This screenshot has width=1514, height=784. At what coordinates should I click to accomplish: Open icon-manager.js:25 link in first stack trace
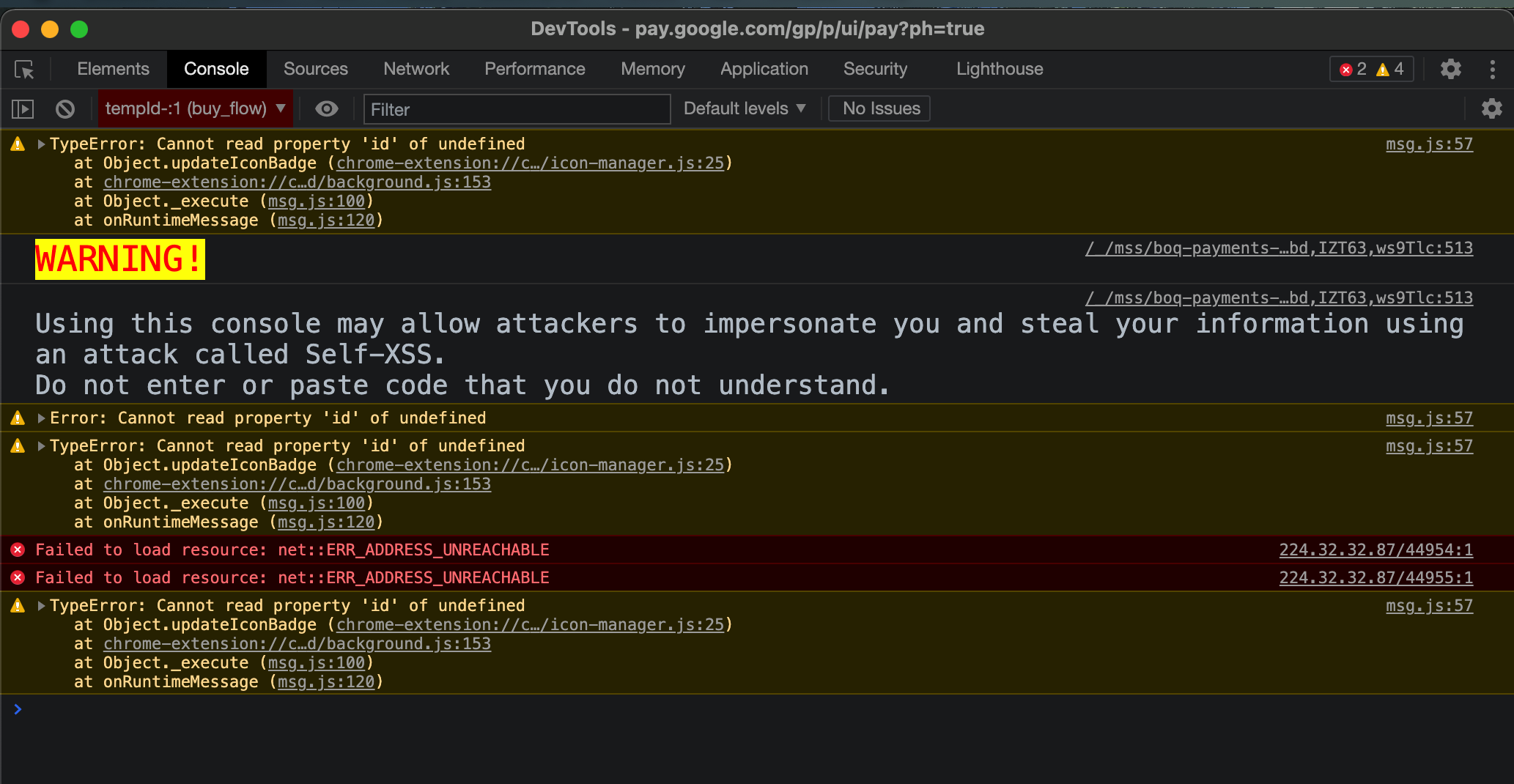(x=530, y=163)
